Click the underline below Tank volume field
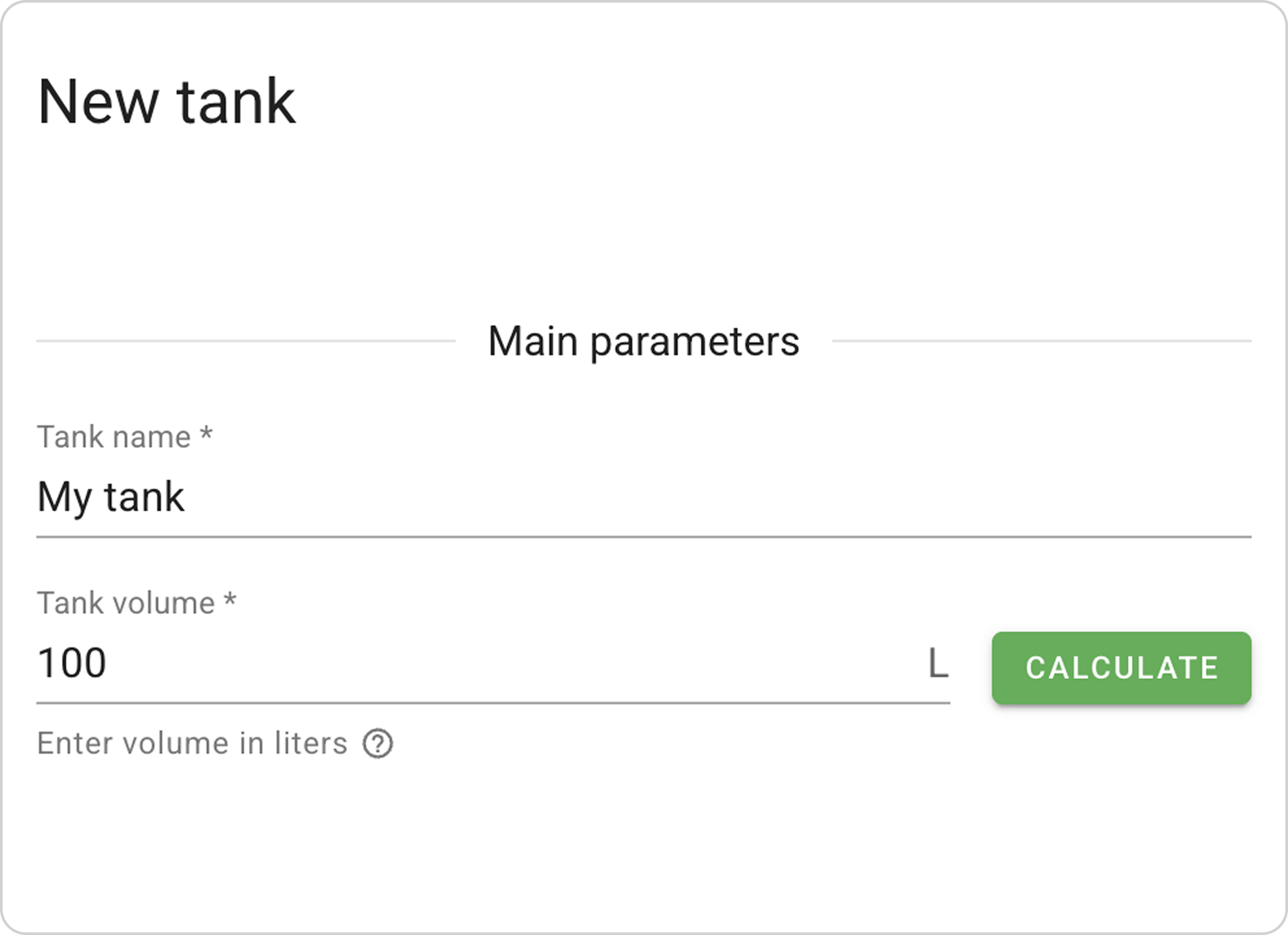Image resolution: width=1288 pixels, height=935 pixels. pos(493,703)
